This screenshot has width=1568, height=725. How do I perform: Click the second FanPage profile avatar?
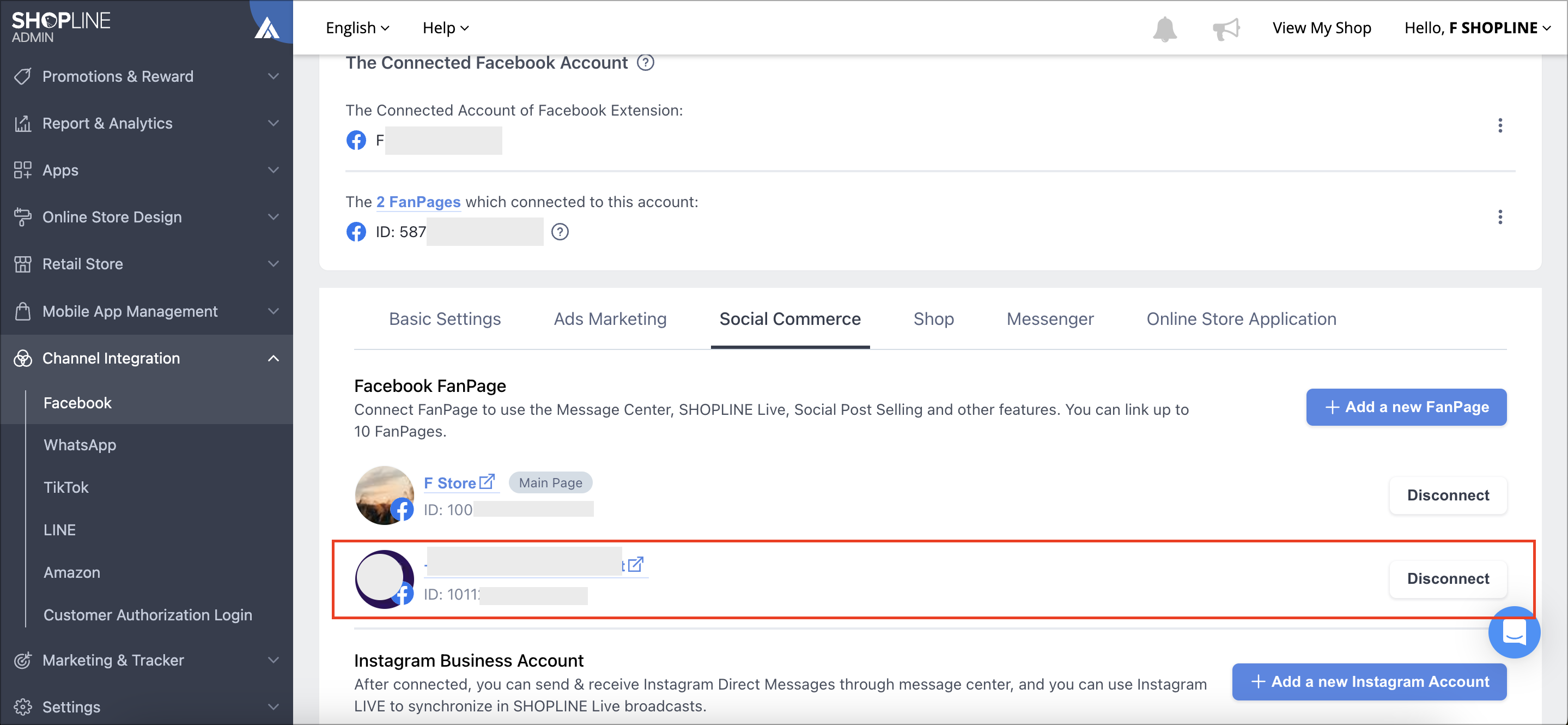[x=384, y=579]
